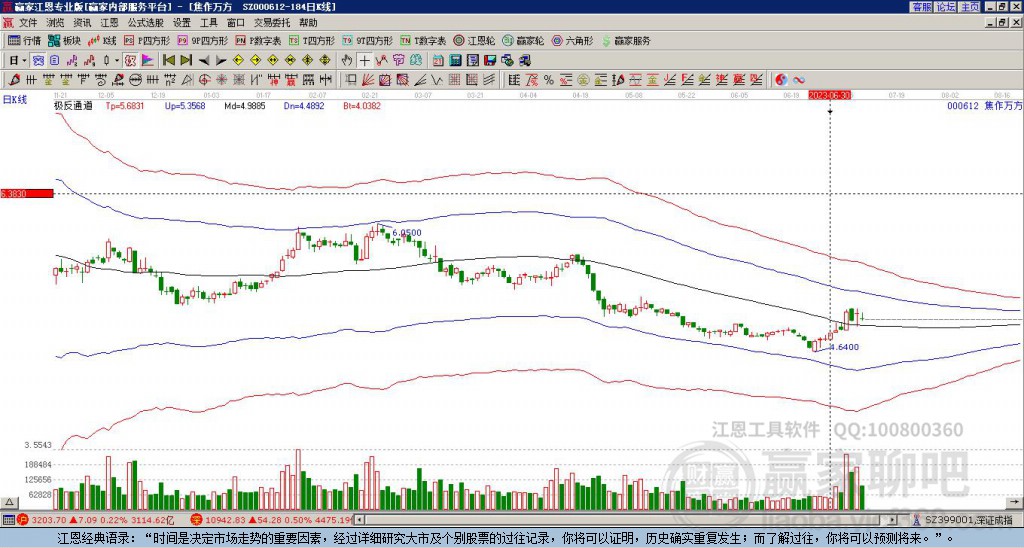Open the P数字表 tool
1024x548 pixels.
(x=258, y=40)
